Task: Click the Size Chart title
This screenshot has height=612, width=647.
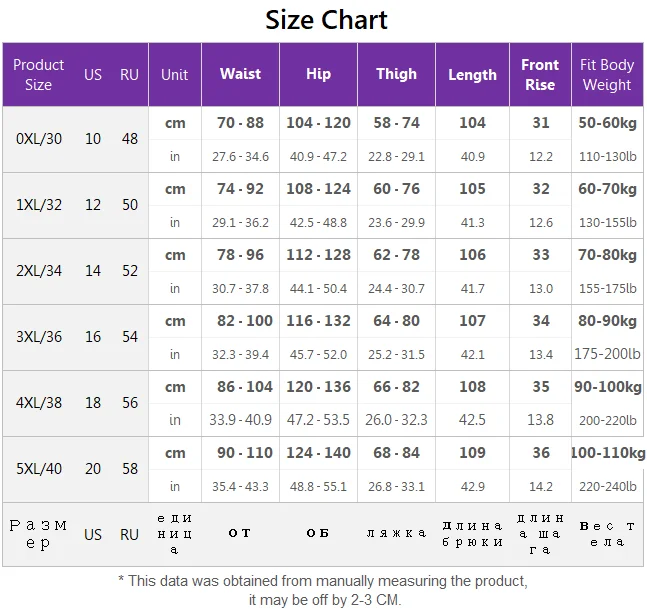Action: coord(326,19)
